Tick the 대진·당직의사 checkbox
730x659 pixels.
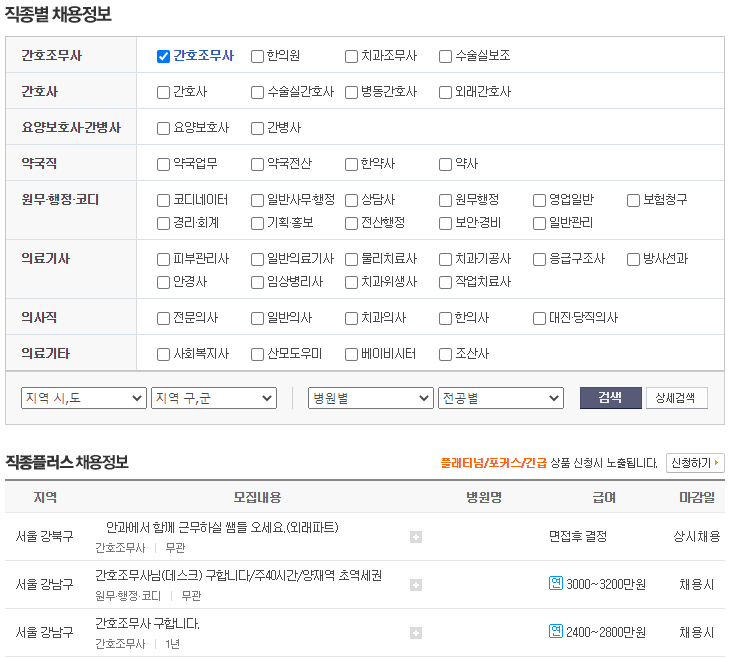pos(540,319)
